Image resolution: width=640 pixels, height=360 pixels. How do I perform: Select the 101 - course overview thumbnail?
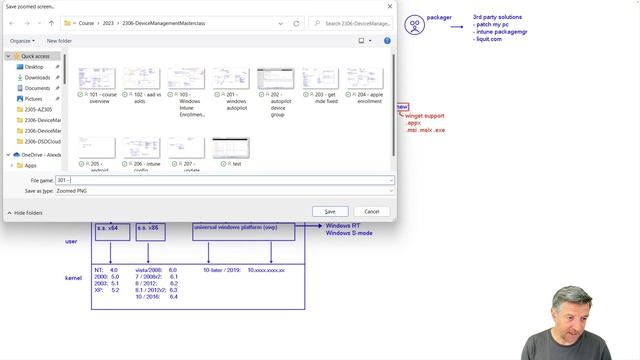pos(97,78)
